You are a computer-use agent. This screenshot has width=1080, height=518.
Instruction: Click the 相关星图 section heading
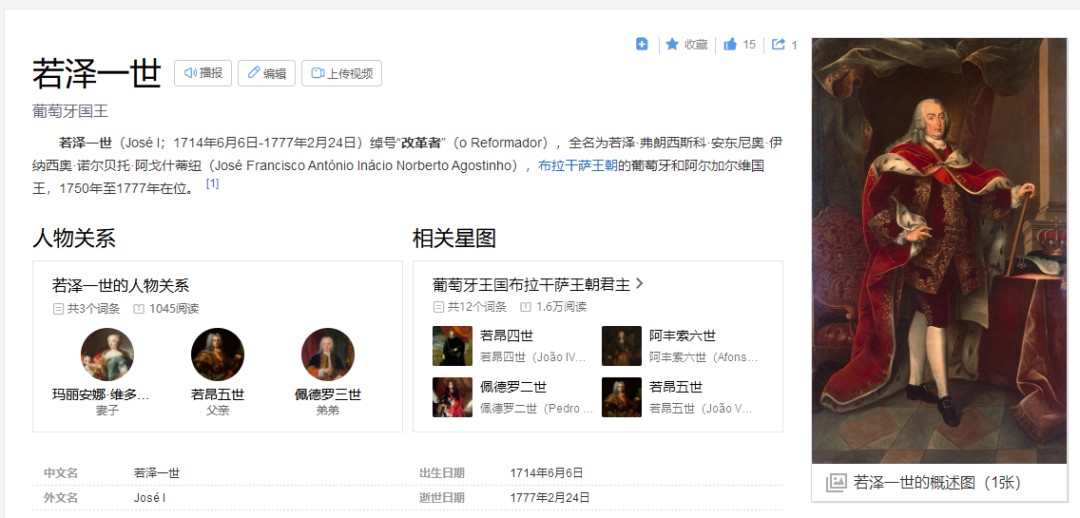[x=454, y=238]
